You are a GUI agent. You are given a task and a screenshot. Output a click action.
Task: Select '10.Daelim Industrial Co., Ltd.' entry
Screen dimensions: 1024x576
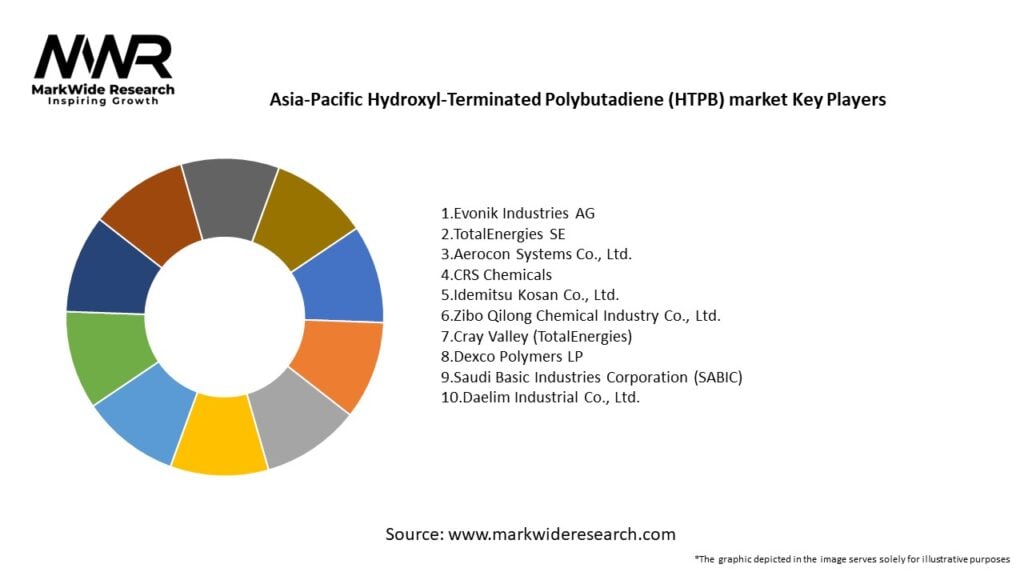tap(540, 398)
